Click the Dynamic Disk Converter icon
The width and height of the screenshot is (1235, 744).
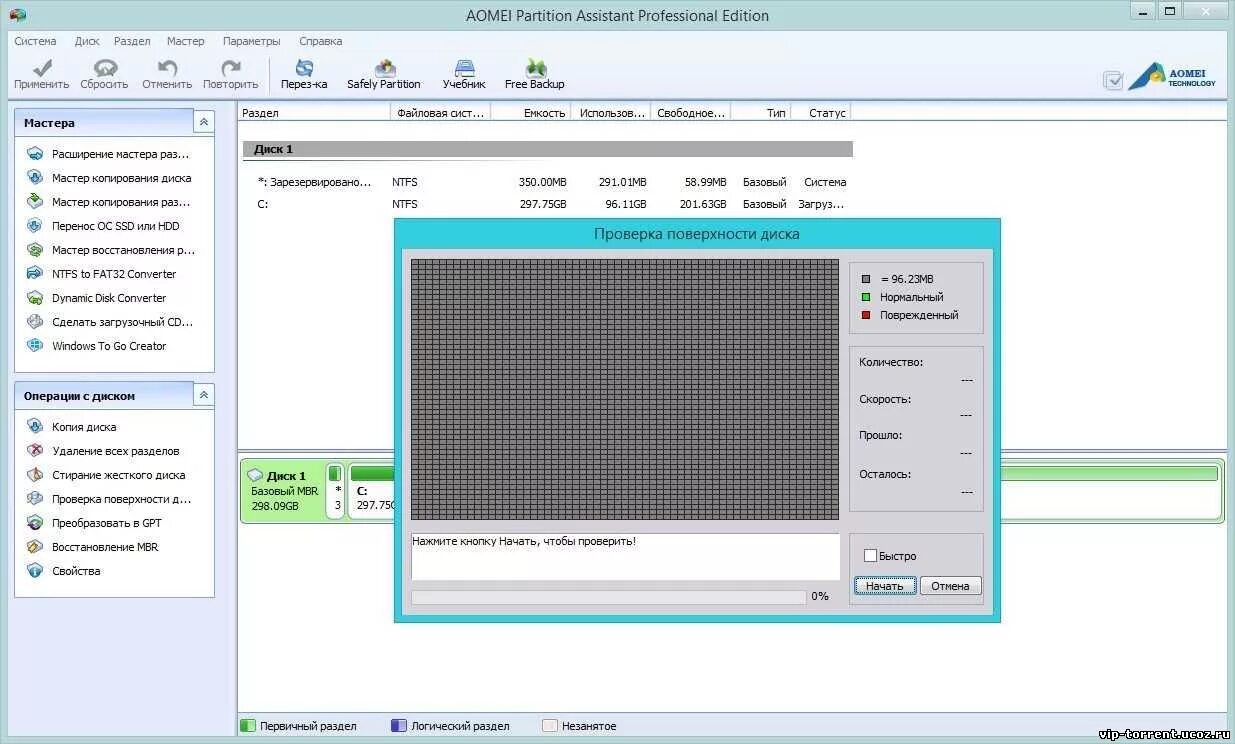pos(35,298)
